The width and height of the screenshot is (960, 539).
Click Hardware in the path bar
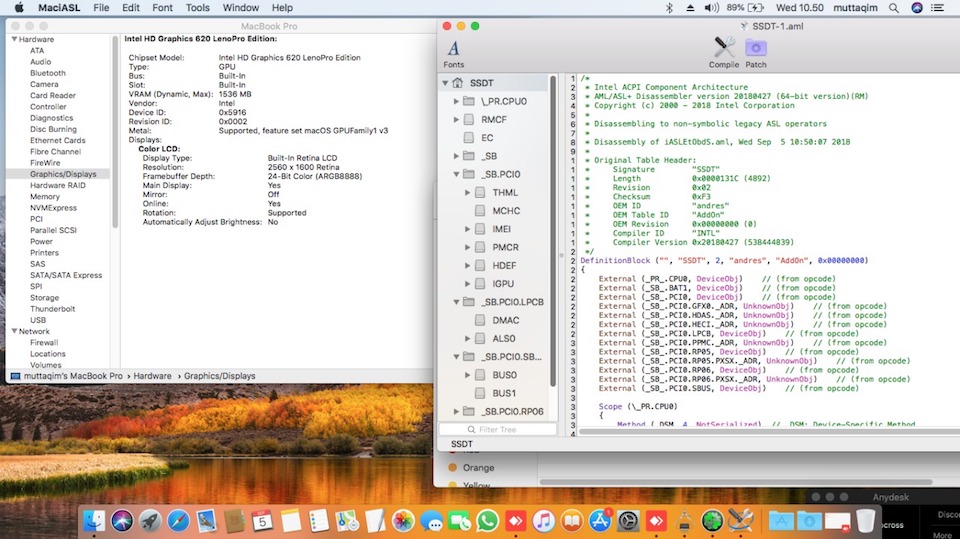[153, 376]
